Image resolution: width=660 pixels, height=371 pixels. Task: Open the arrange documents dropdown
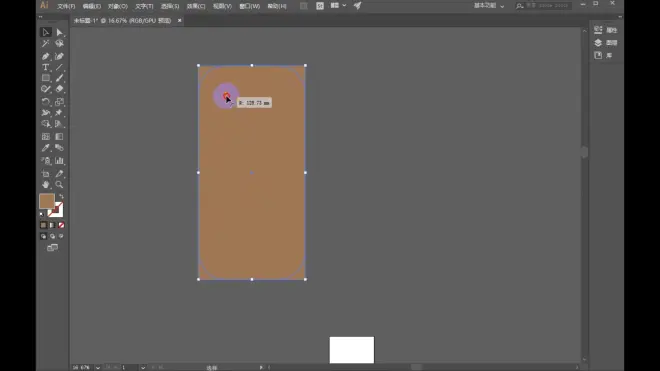[338, 5]
